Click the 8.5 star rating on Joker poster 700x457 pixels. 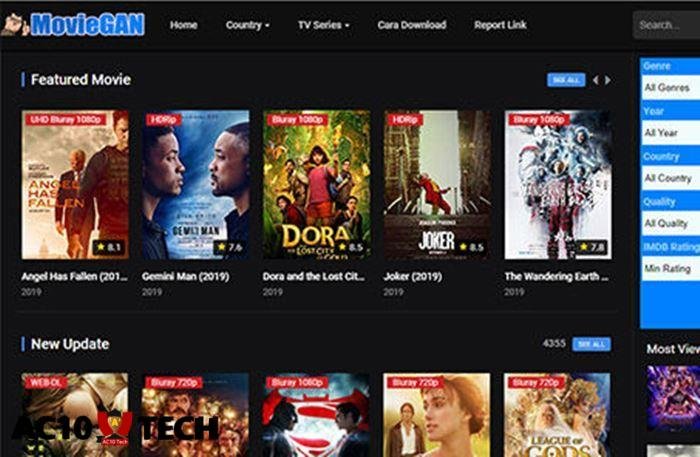pyautogui.click(x=469, y=246)
